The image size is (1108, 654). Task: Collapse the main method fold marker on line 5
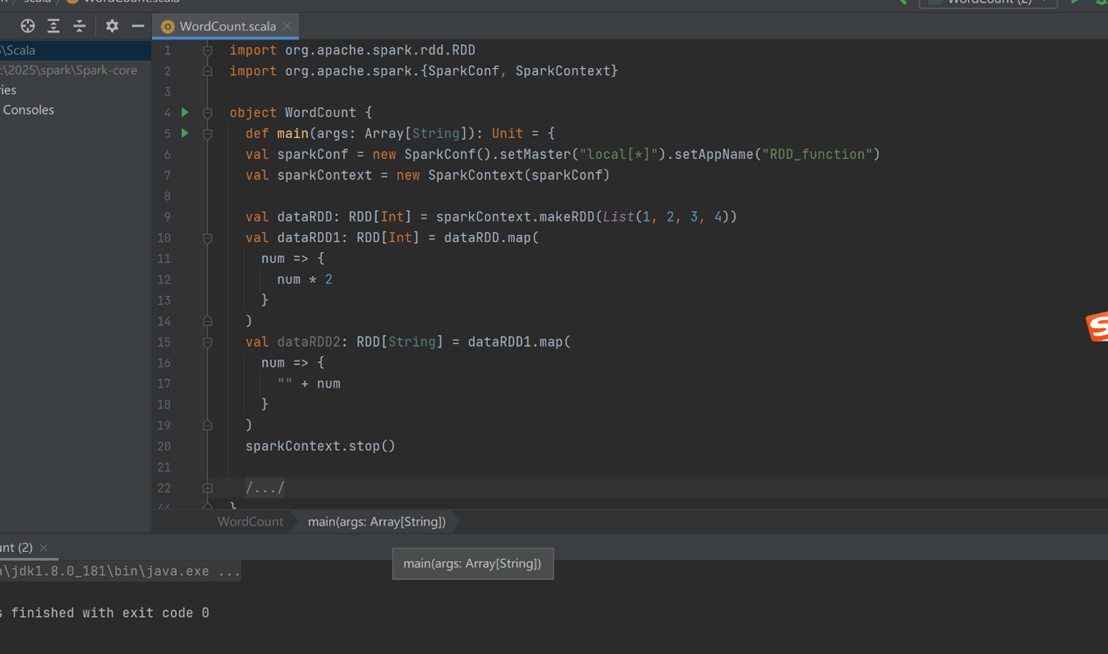[208, 133]
